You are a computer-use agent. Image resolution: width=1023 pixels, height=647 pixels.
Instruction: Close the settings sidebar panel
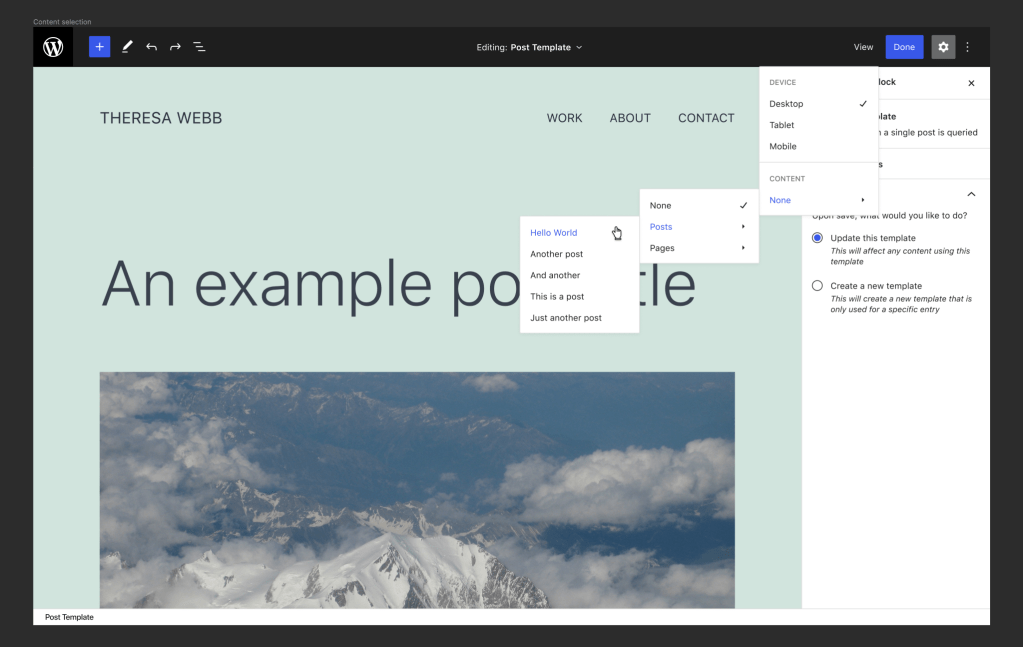pyautogui.click(x=971, y=83)
